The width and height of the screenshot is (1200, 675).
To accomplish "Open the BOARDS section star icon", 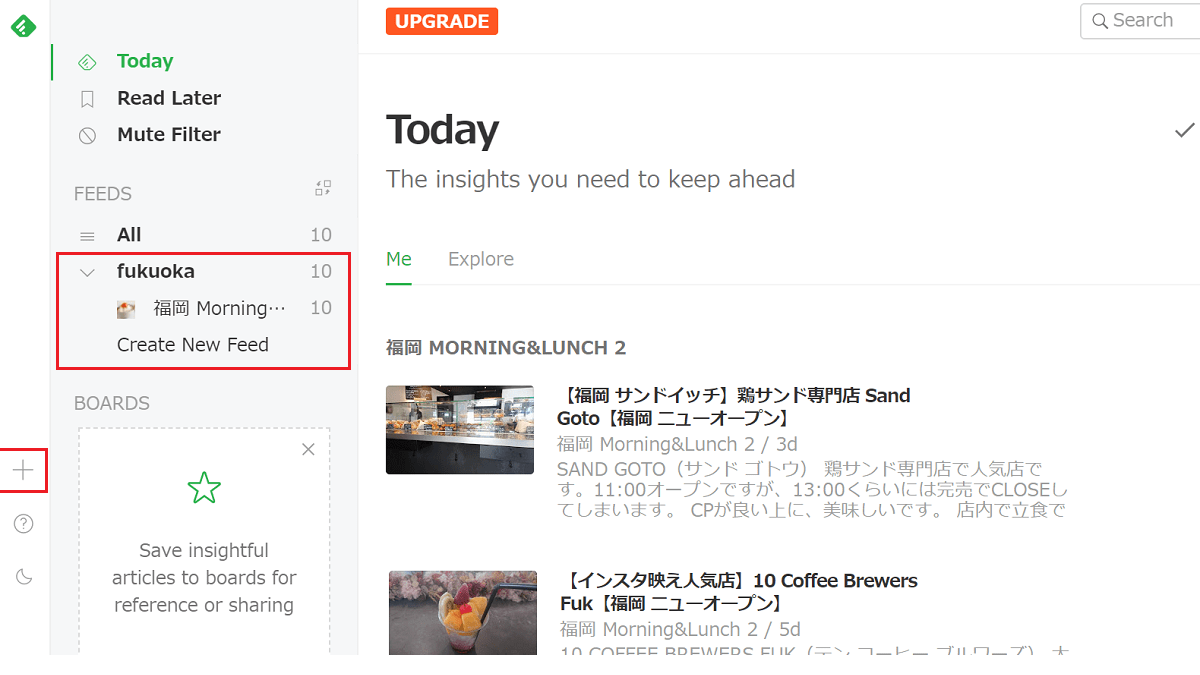I will [204, 488].
